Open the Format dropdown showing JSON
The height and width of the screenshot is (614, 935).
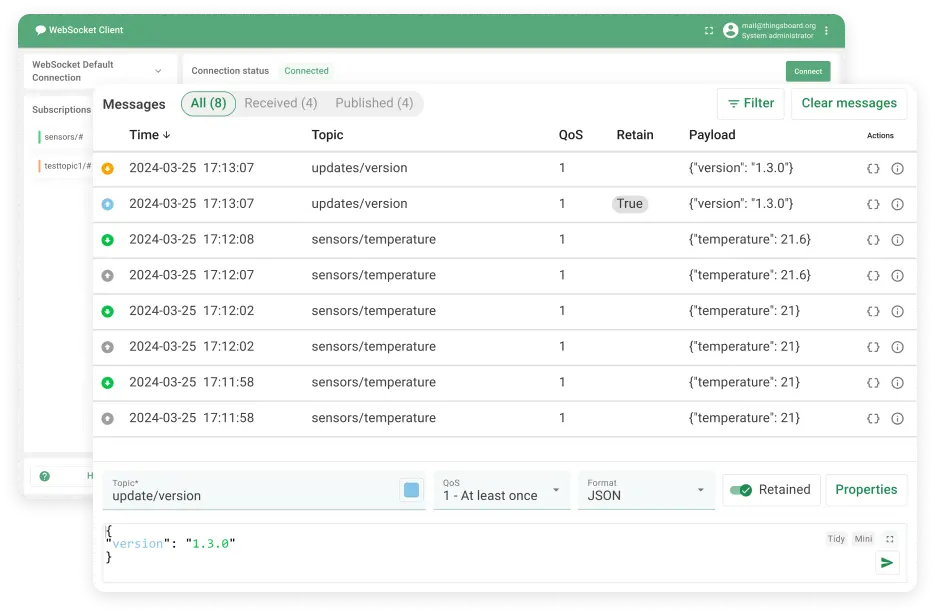point(645,494)
